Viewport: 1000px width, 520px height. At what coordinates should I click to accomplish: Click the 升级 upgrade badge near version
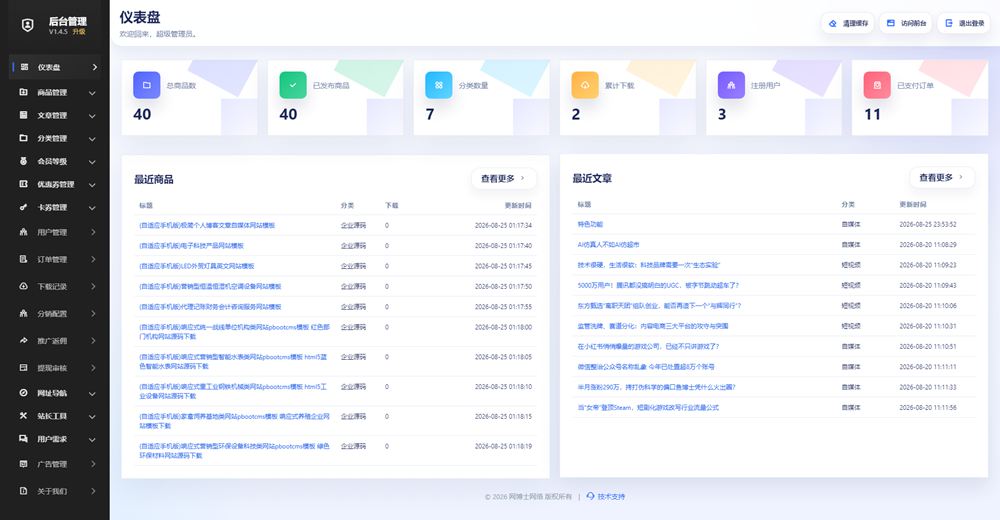point(78,31)
